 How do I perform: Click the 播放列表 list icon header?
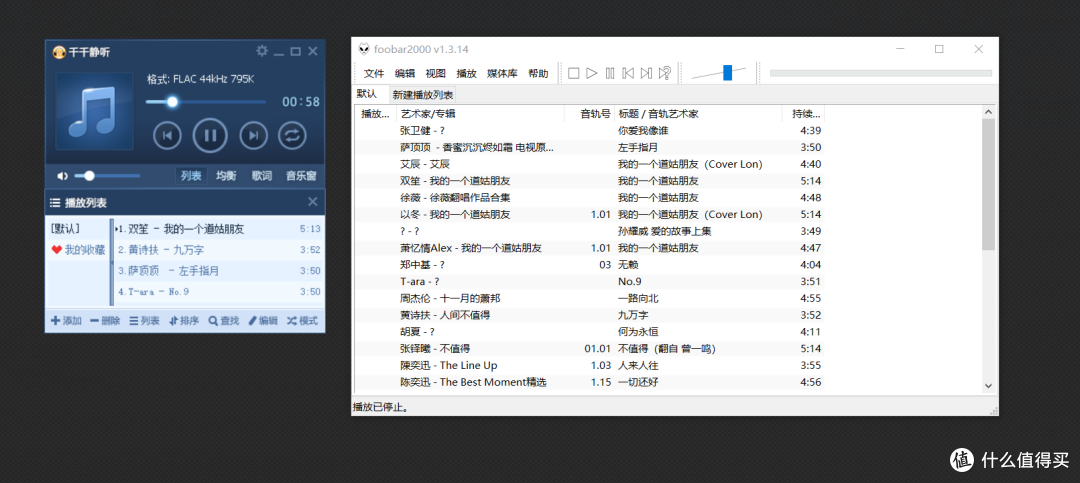pyautogui.click(x=55, y=203)
